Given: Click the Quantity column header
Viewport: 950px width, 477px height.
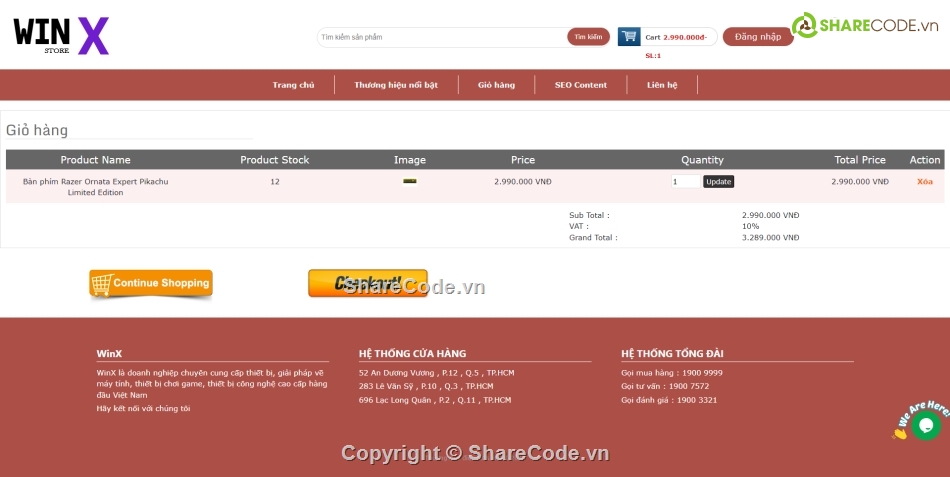Looking at the screenshot, I should [x=702, y=160].
